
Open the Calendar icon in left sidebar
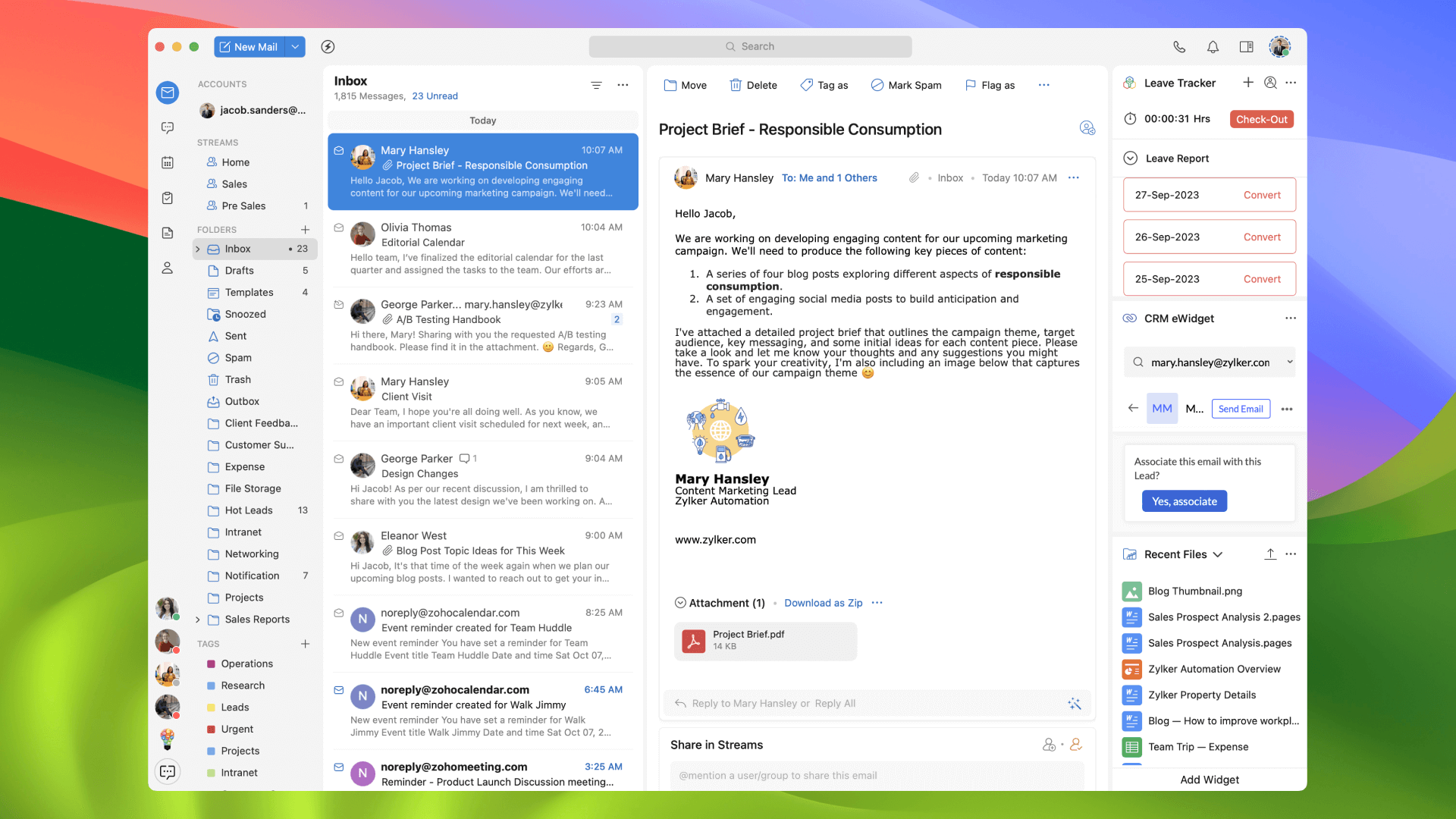click(x=168, y=162)
